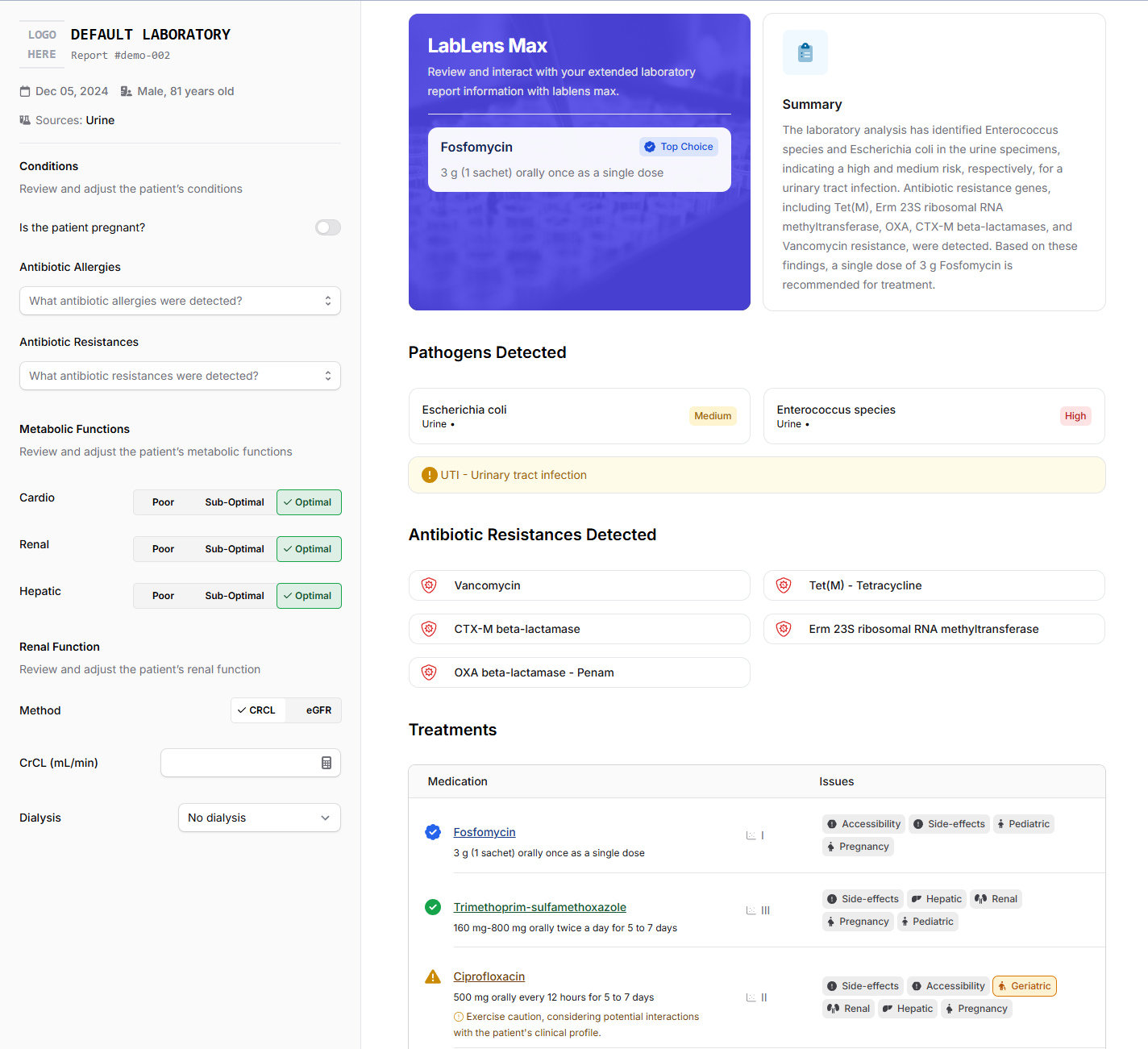Click the Top Choice verified badge icon

(650, 147)
